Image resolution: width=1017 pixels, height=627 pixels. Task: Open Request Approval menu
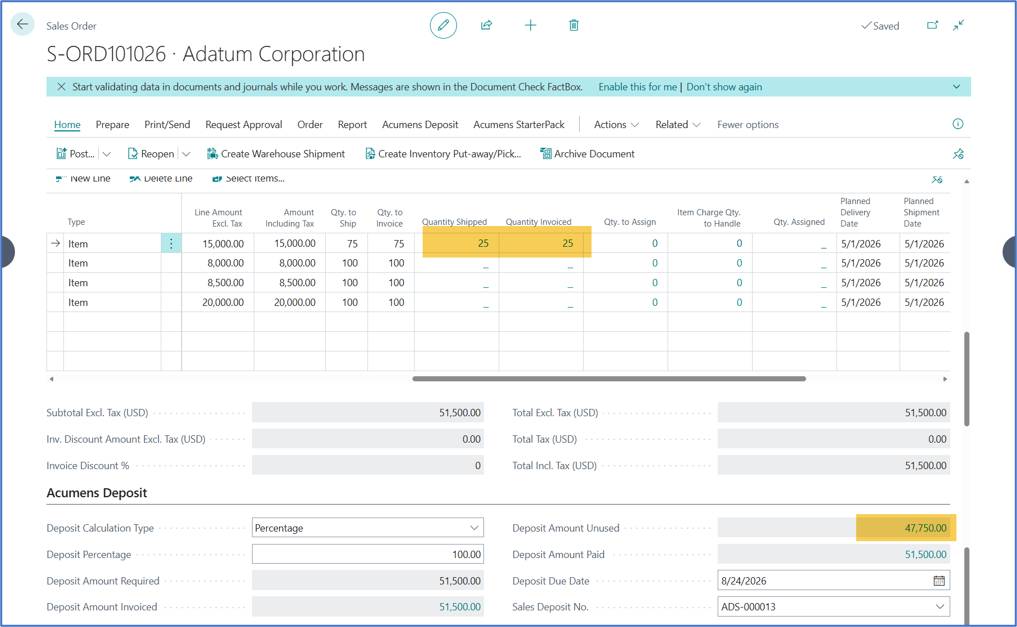[244, 124]
